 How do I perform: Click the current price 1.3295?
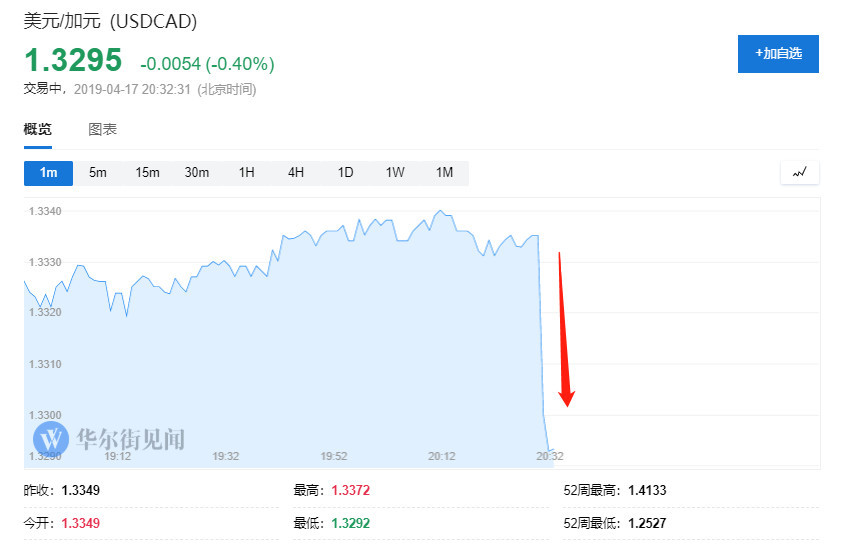tap(74, 60)
